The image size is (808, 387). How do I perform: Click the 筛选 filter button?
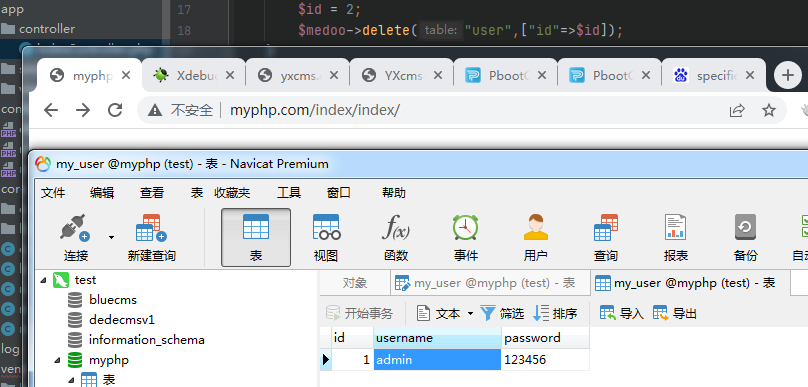(x=502, y=313)
